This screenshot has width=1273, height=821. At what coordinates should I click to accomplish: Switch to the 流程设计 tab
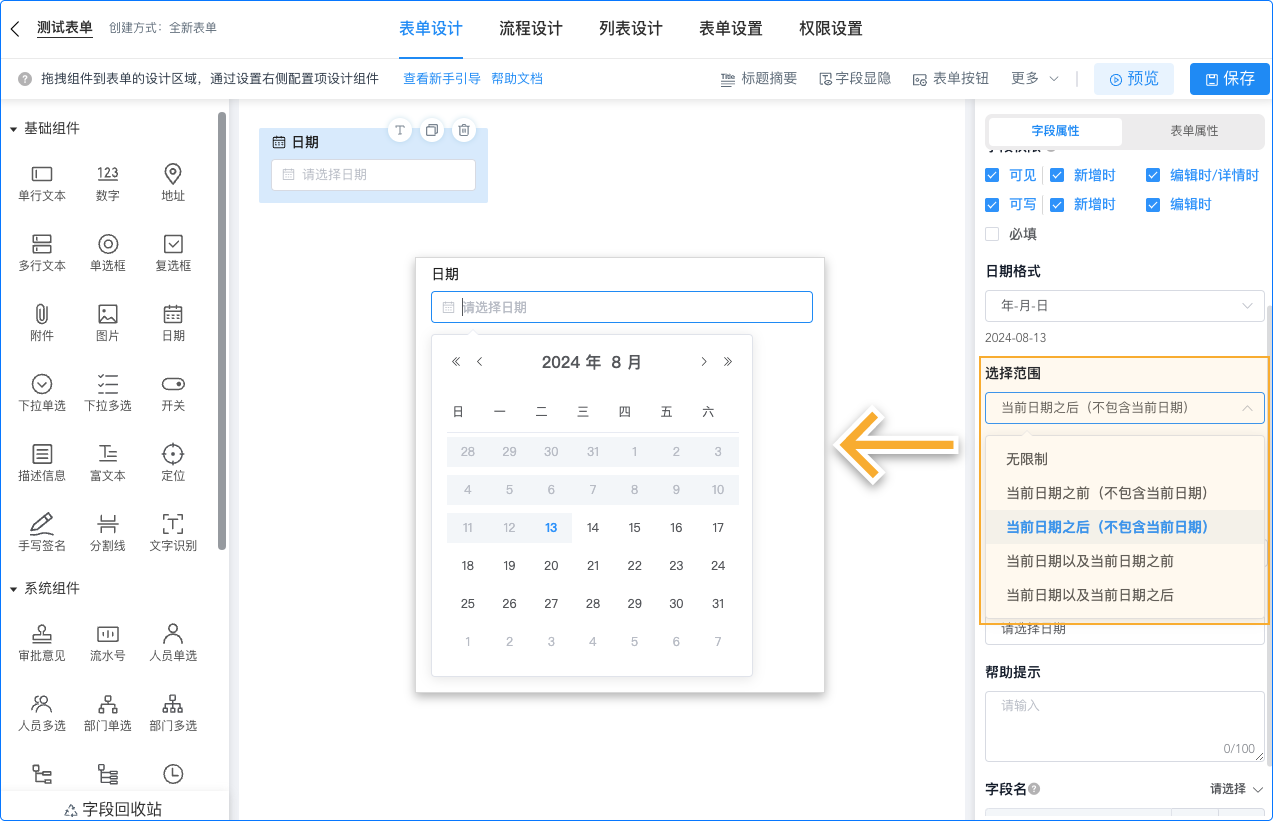[528, 29]
